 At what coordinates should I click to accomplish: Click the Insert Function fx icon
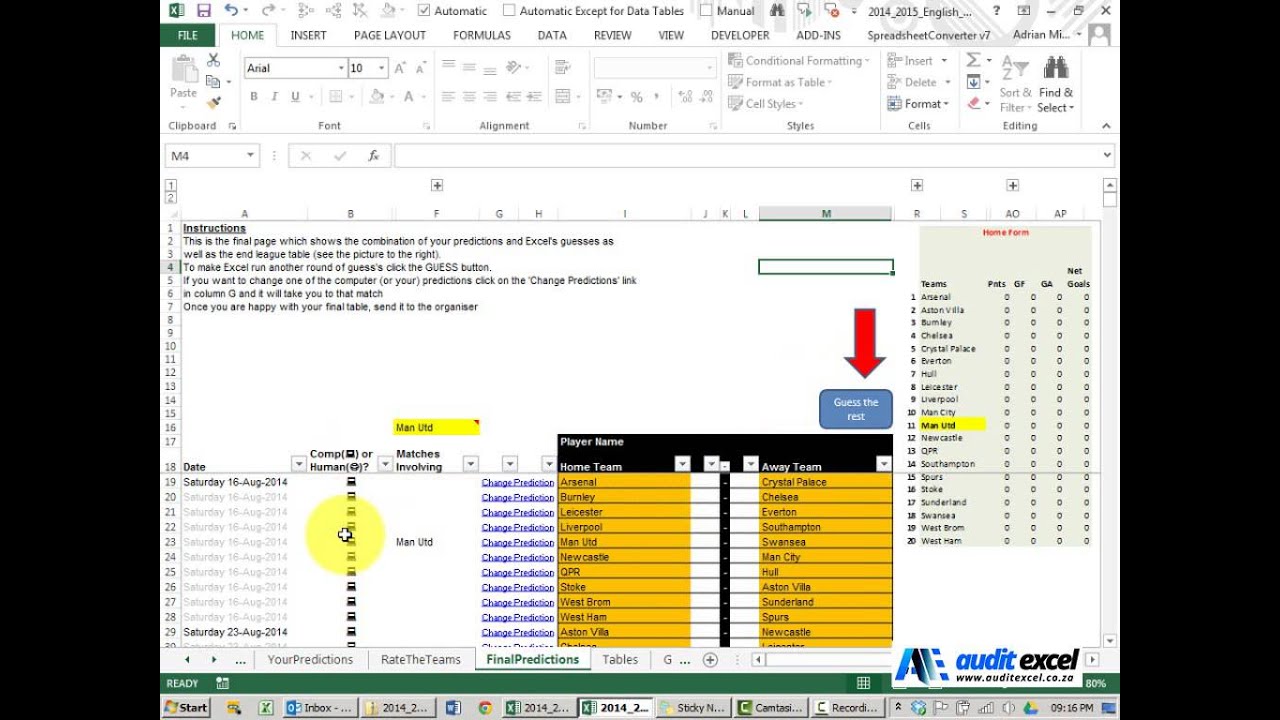(373, 156)
